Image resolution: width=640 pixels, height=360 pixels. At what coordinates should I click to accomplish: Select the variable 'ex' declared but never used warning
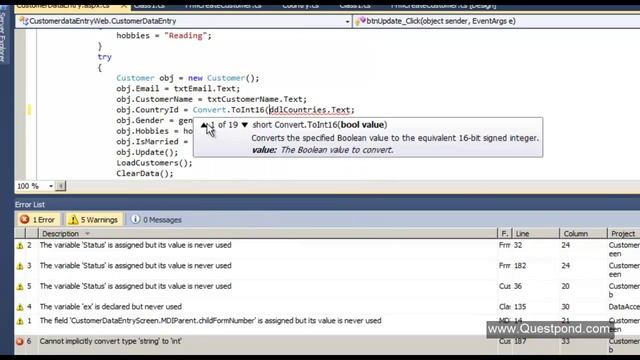point(327,307)
